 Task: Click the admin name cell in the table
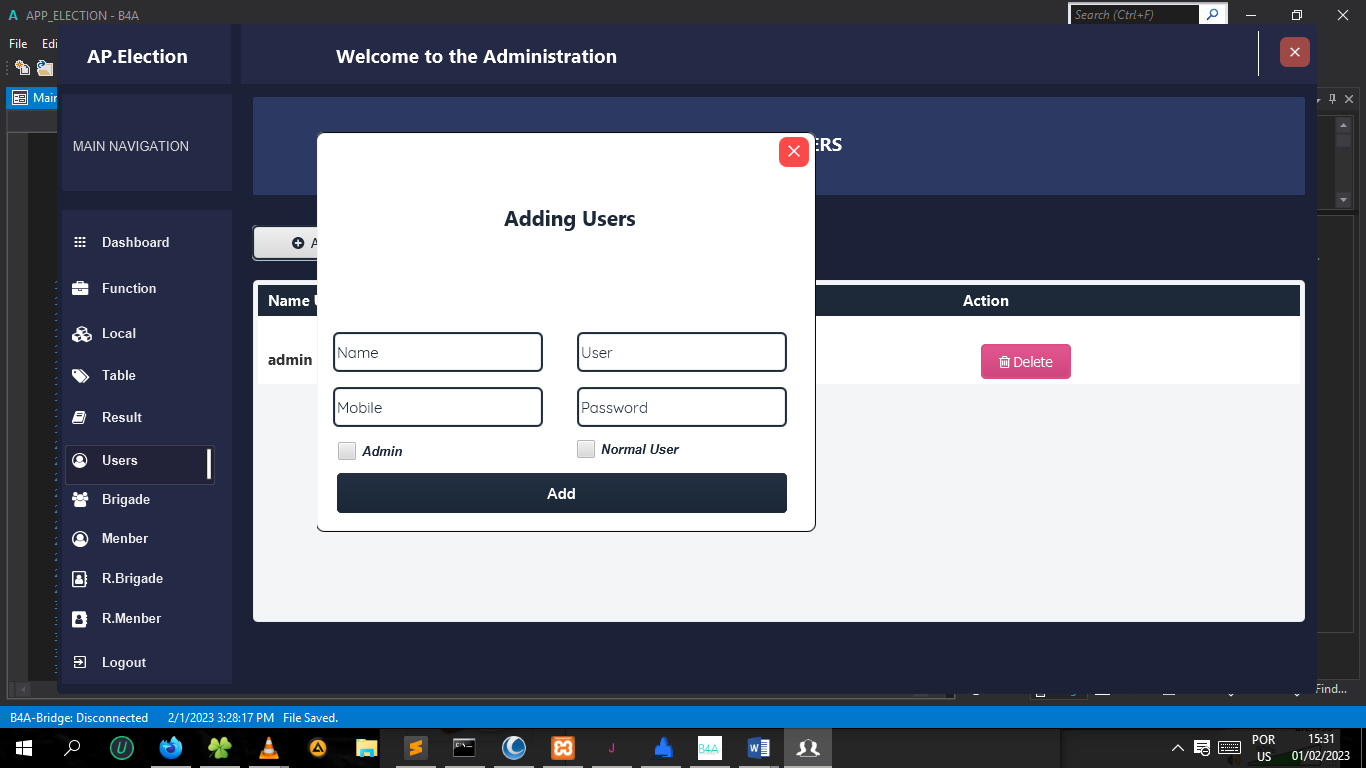click(290, 360)
